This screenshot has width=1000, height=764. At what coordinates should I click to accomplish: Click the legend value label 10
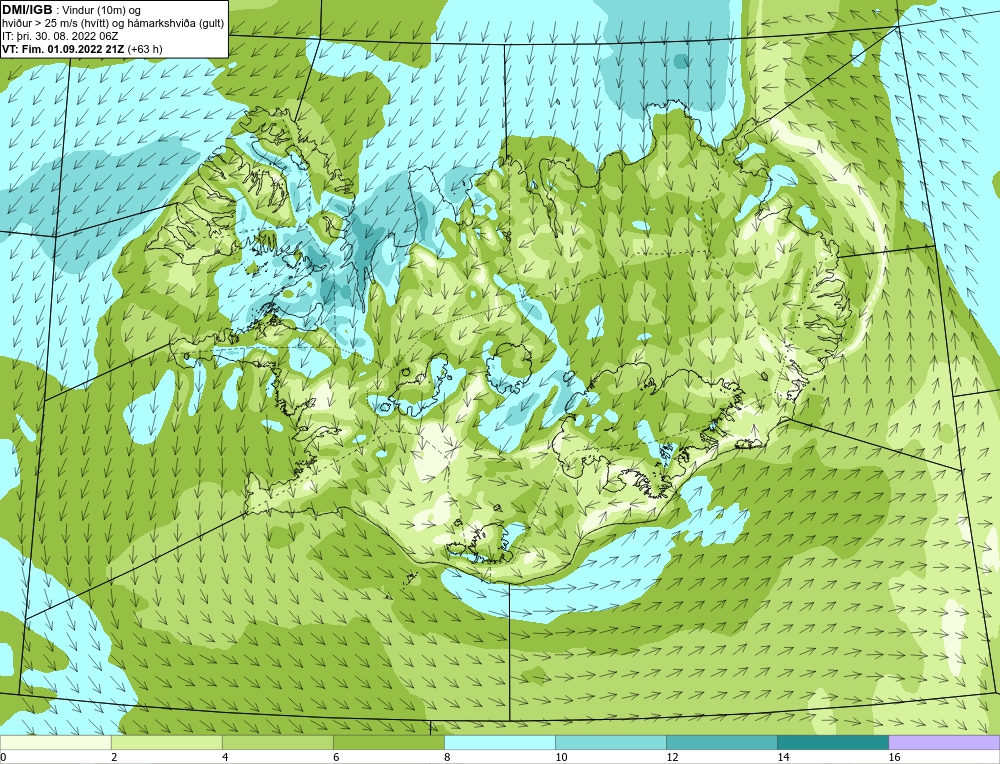pos(561,757)
